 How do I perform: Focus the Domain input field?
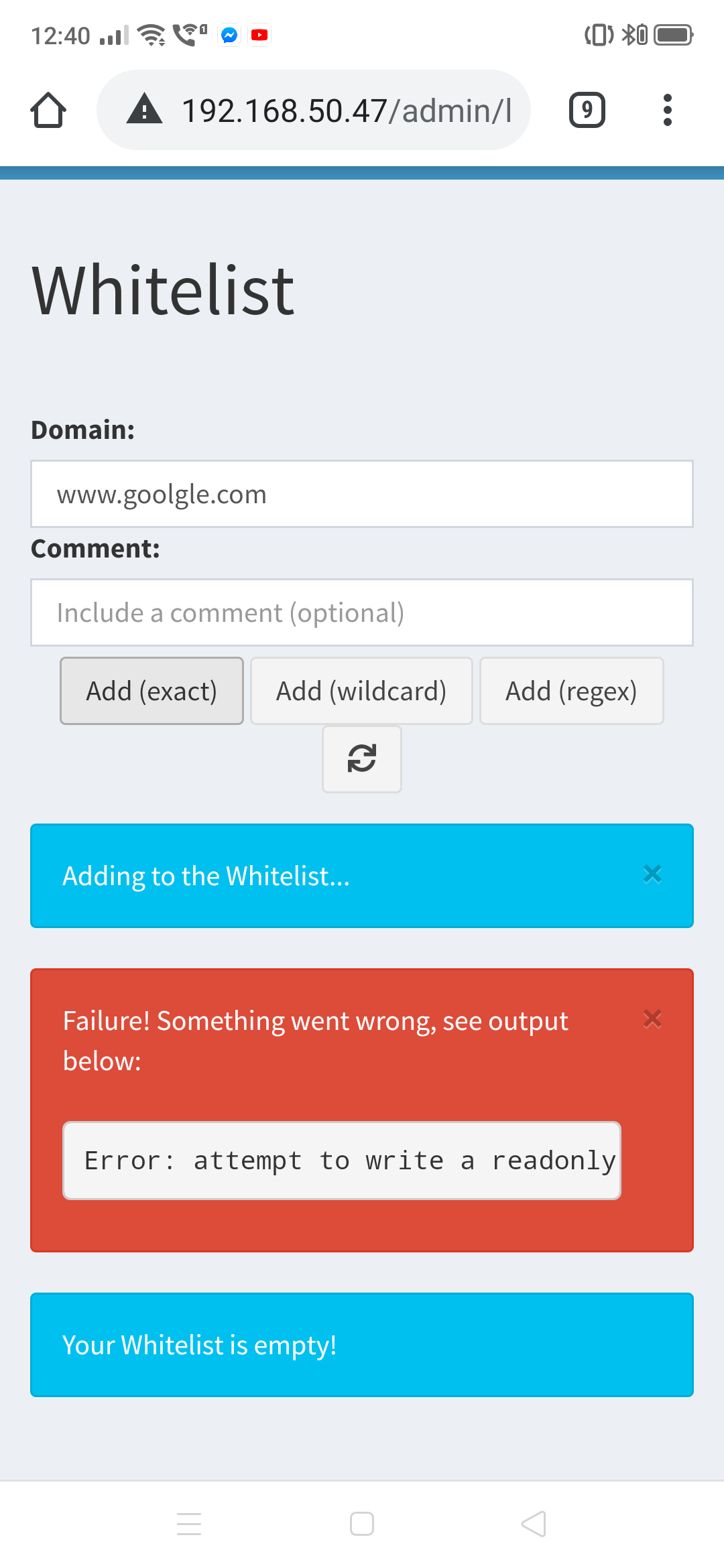(x=362, y=494)
